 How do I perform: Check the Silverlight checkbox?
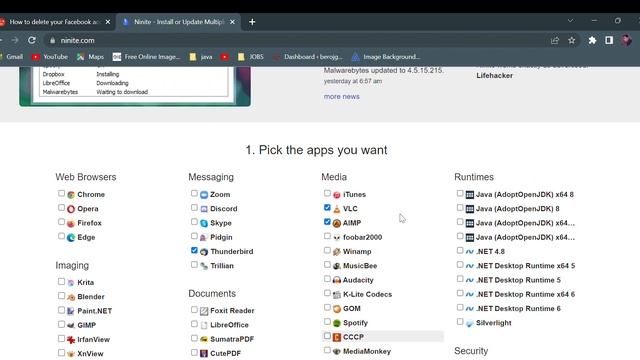click(x=460, y=322)
